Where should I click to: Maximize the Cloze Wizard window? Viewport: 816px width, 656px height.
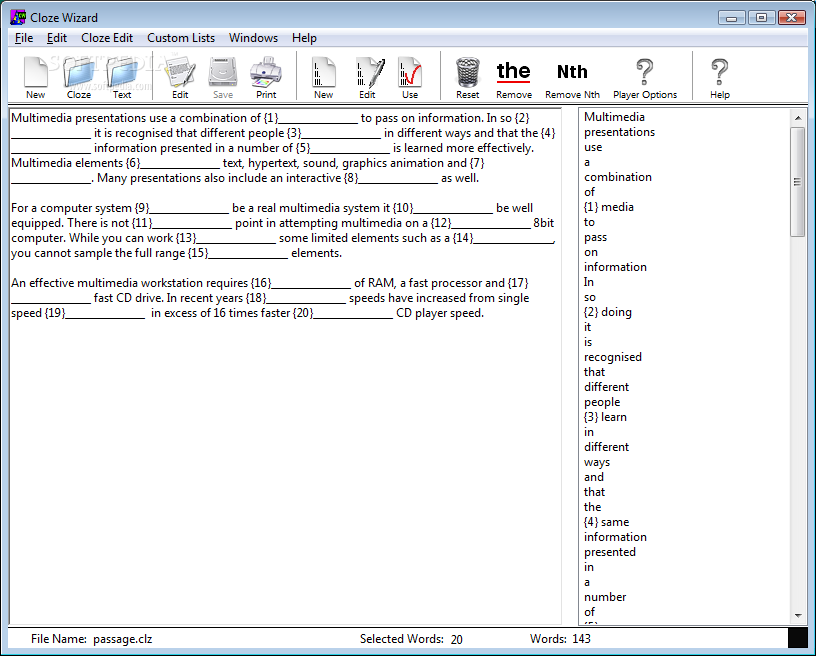[x=761, y=17]
